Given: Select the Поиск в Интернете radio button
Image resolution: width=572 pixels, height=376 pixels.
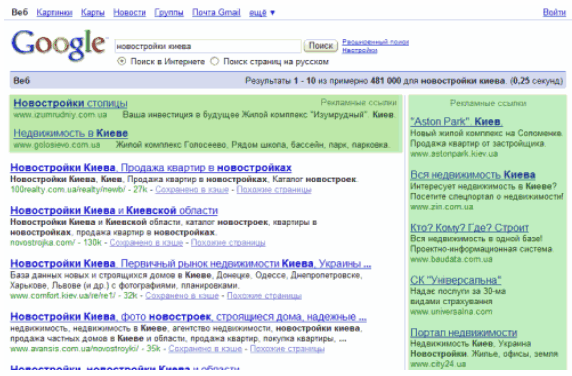Looking at the screenshot, I should tap(121, 61).
